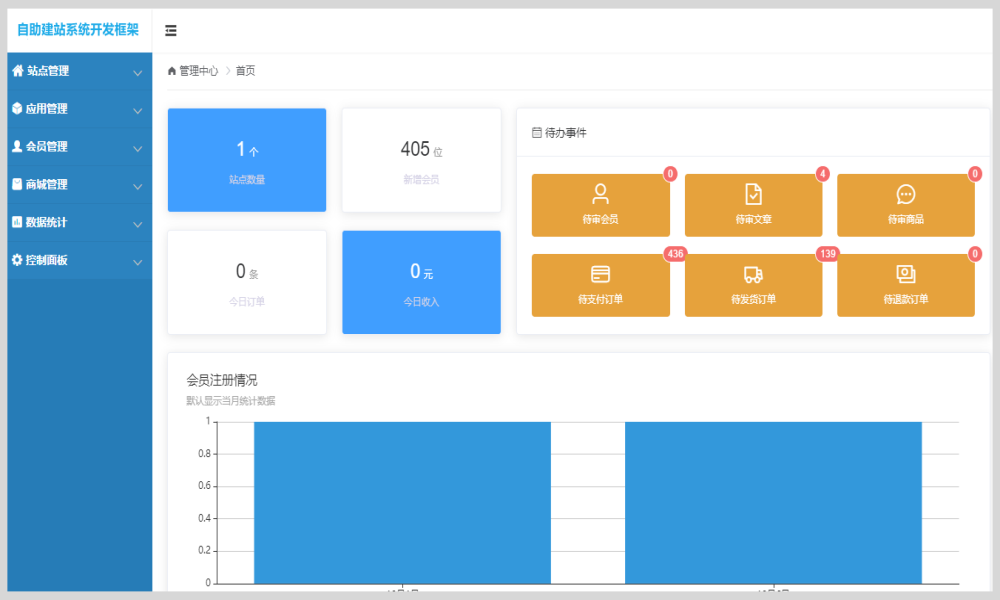Click the 0 badge on 待审会员

(670, 173)
